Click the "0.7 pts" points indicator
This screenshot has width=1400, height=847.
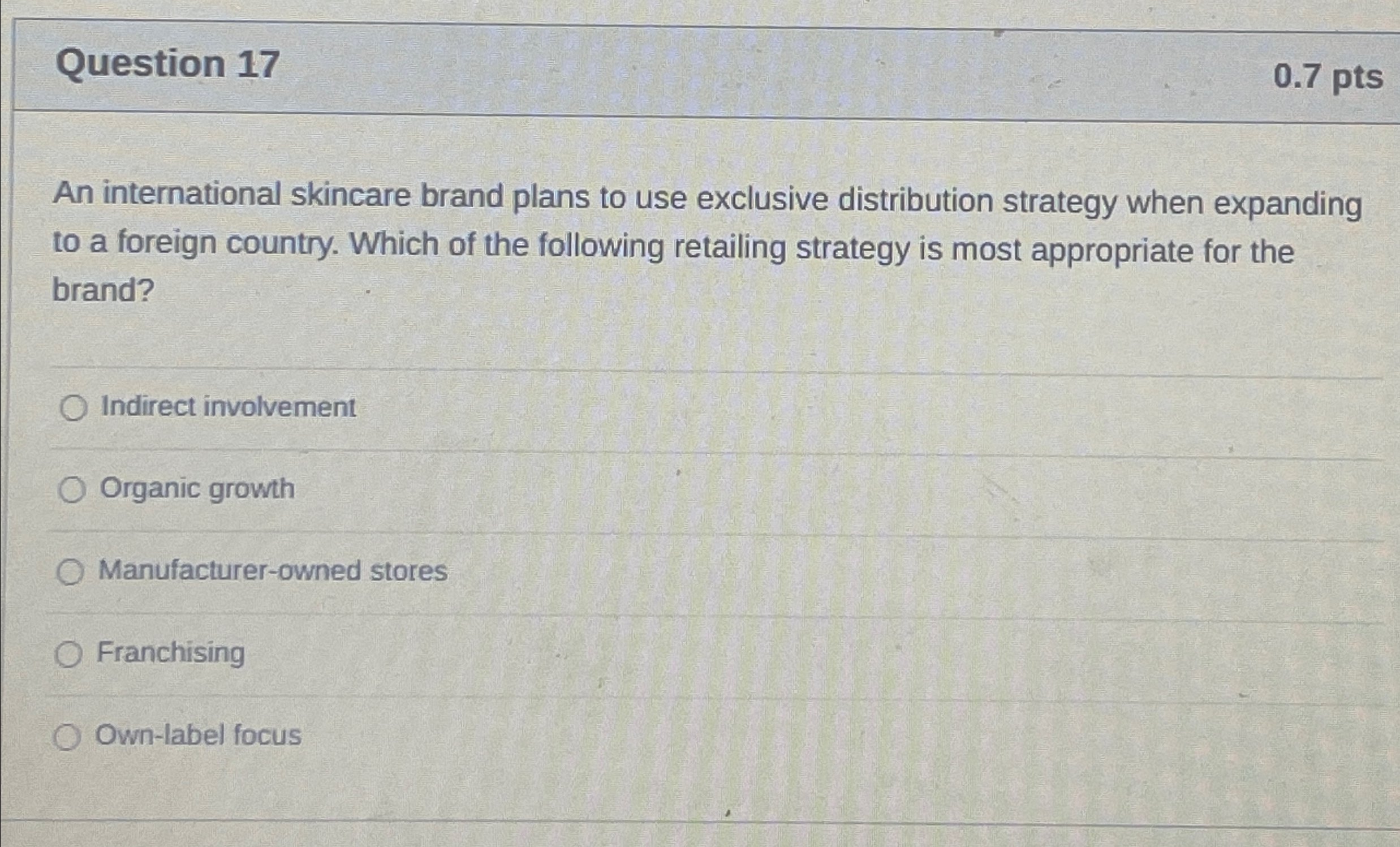(x=1328, y=77)
